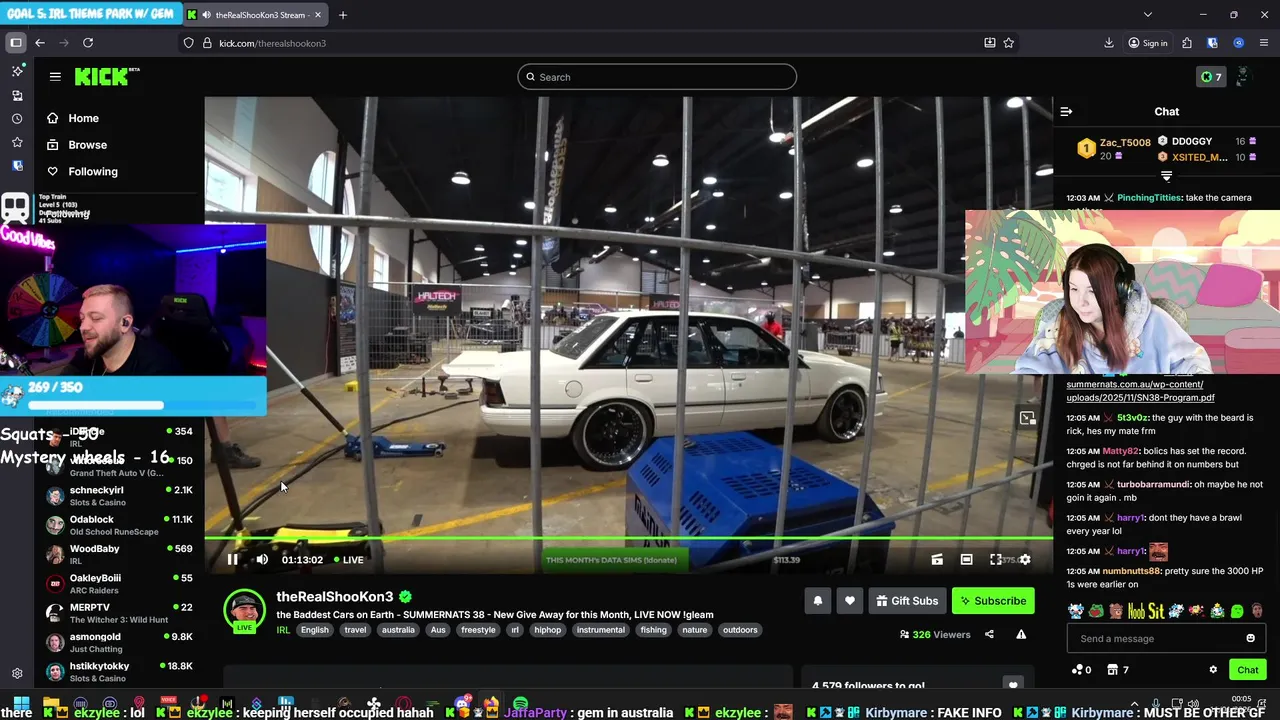Open browser extensions puzzle icon
The image size is (1280, 720).
coord(1187,43)
